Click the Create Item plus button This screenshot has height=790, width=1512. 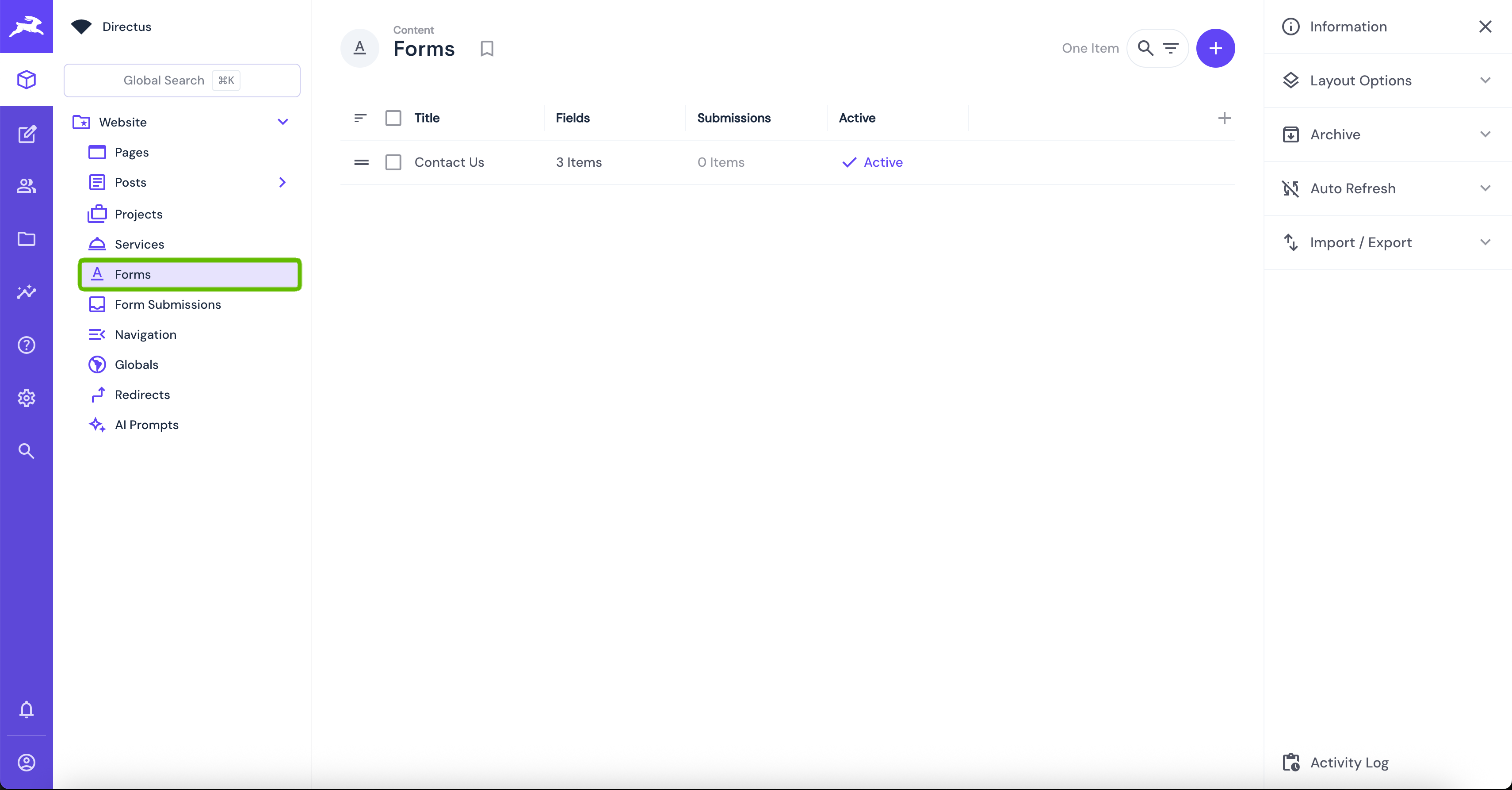(1215, 48)
